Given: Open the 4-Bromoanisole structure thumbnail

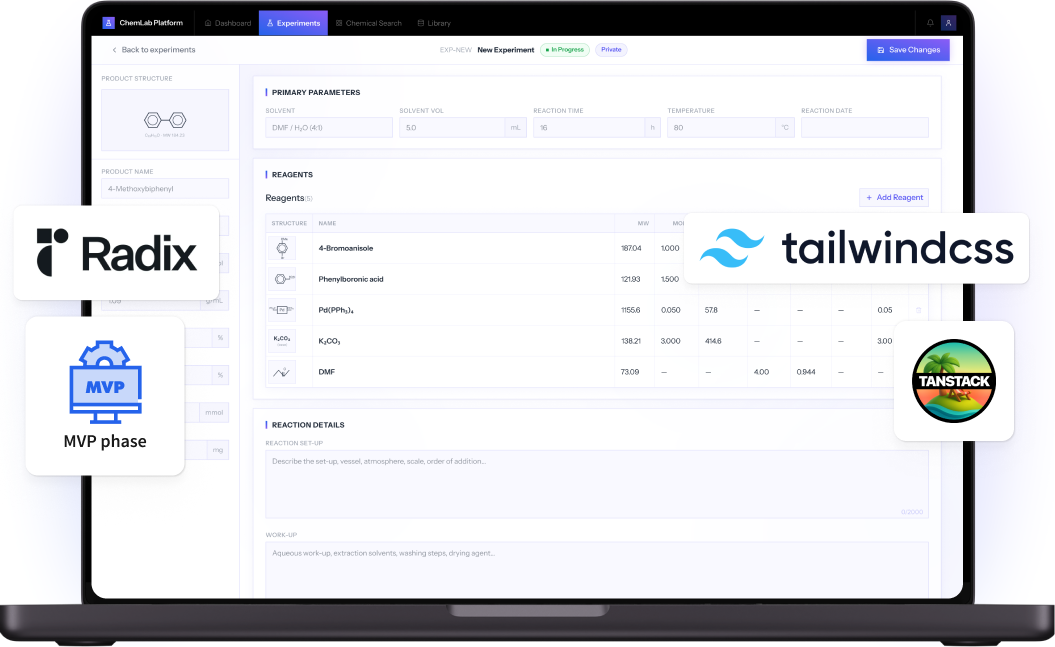Looking at the screenshot, I should tap(282, 248).
